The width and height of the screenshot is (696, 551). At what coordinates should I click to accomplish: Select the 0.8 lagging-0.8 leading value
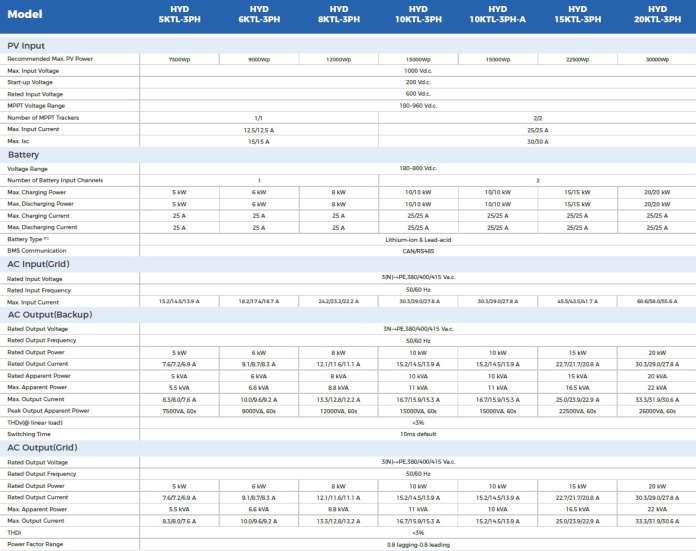(x=418, y=544)
